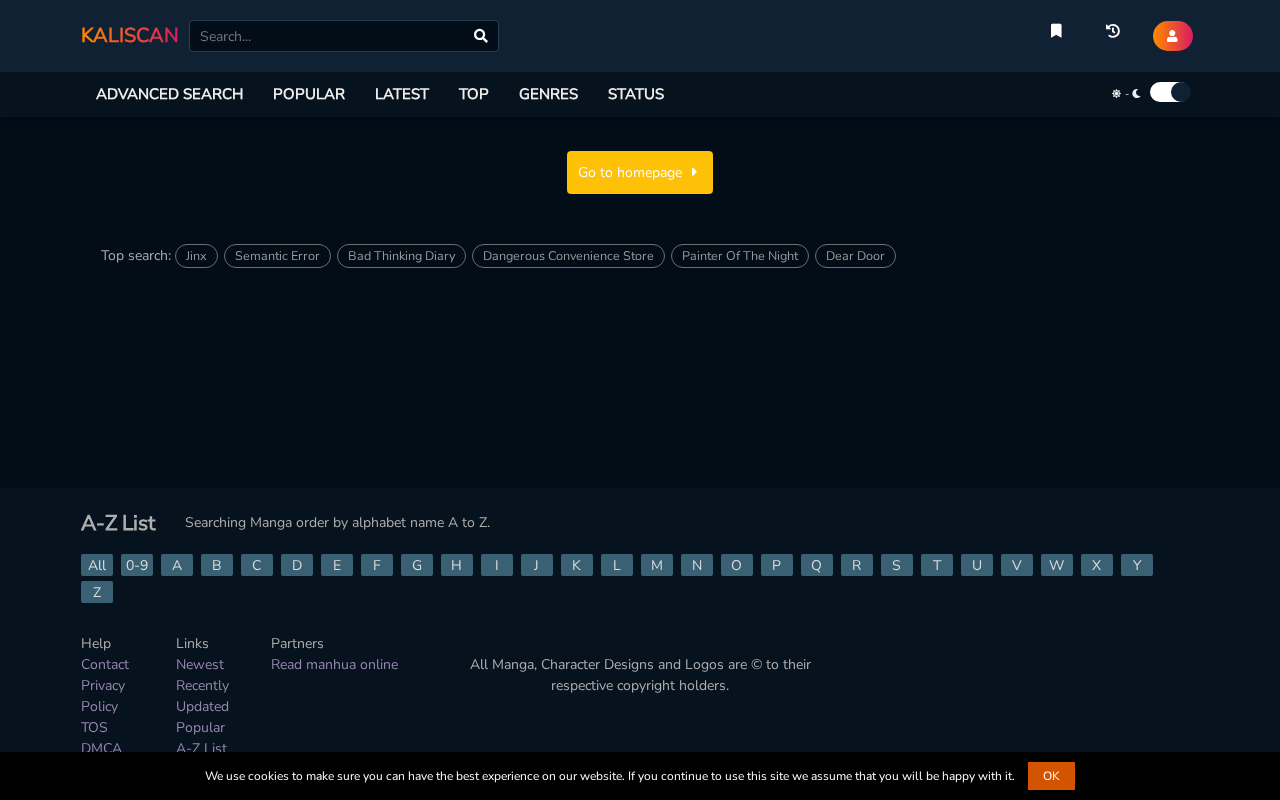
Task: Click the KALISCAN logo
Action: pyautogui.click(x=130, y=36)
